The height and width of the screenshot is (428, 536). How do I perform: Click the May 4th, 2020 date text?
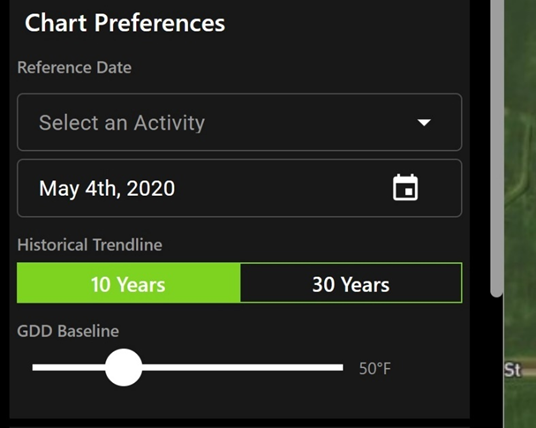coord(107,188)
